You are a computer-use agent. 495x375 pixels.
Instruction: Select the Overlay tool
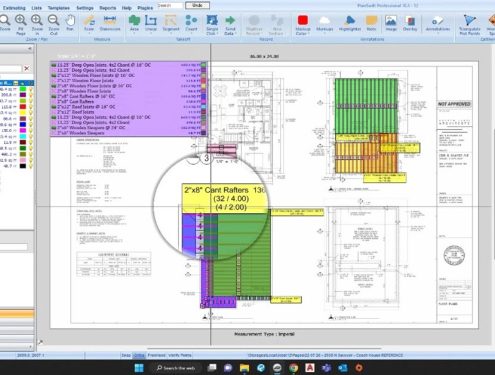click(410, 24)
